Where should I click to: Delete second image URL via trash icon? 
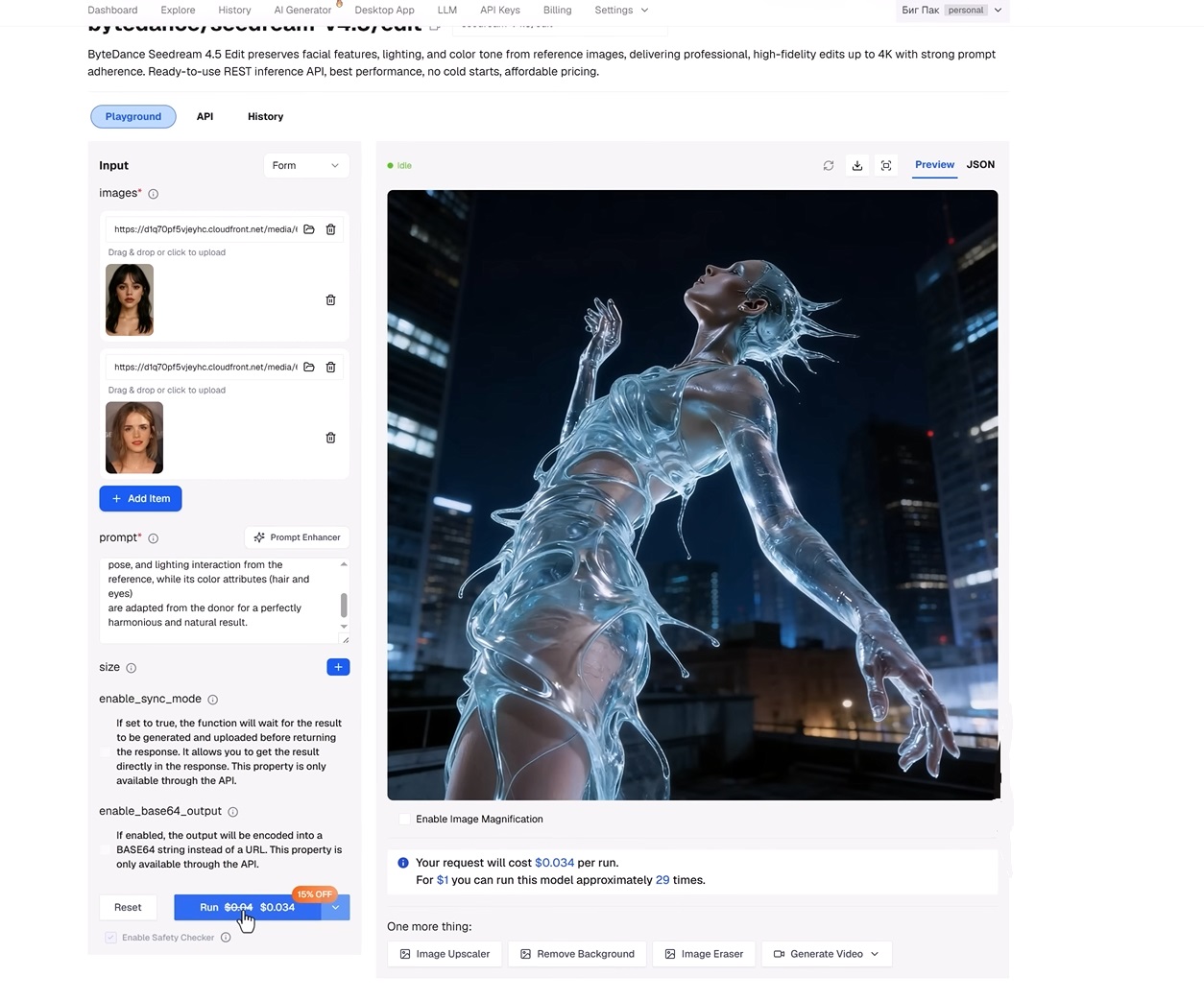point(330,367)
